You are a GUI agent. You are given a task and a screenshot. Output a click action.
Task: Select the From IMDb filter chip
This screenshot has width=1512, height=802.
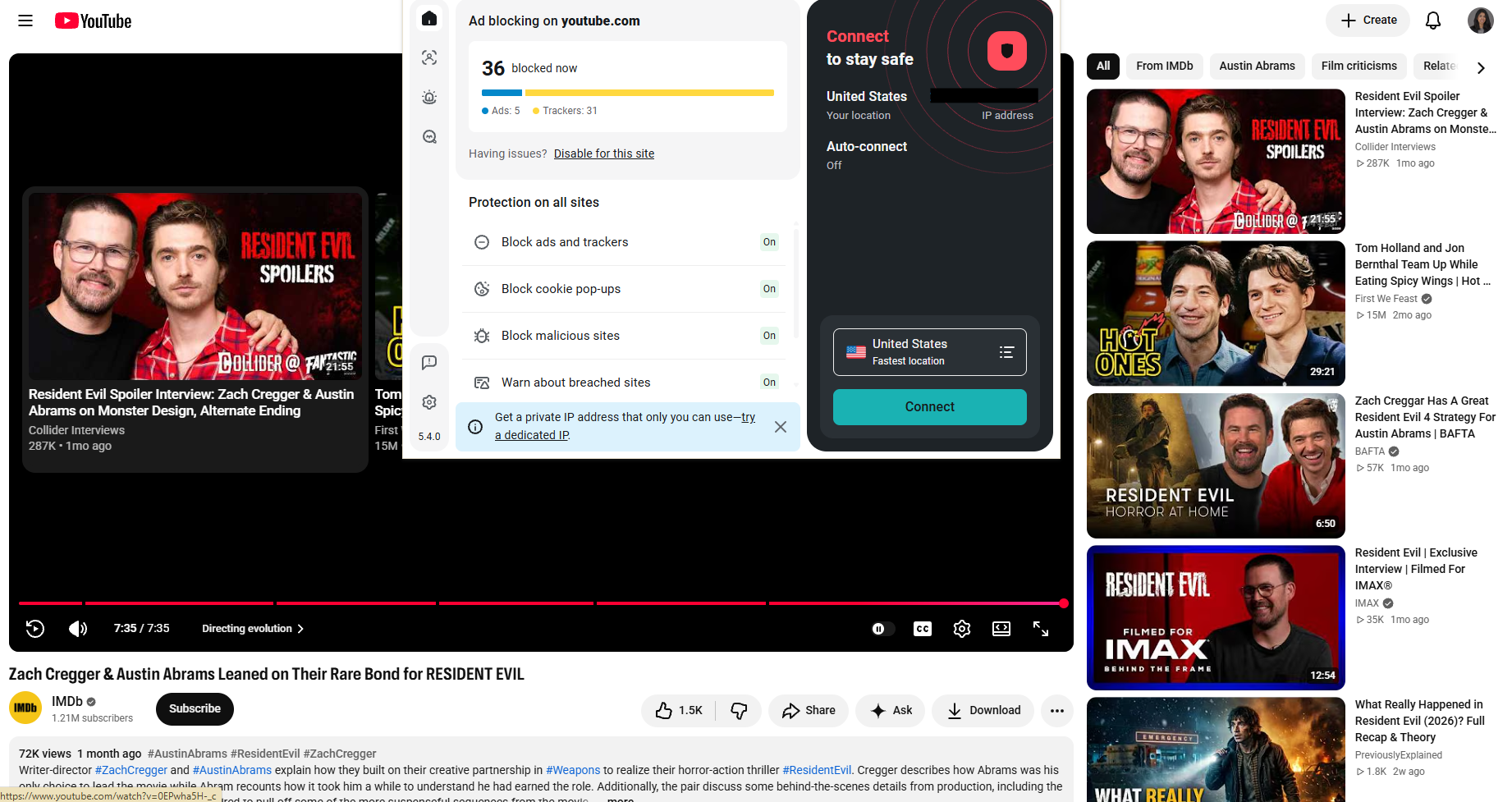point(1165,66)
